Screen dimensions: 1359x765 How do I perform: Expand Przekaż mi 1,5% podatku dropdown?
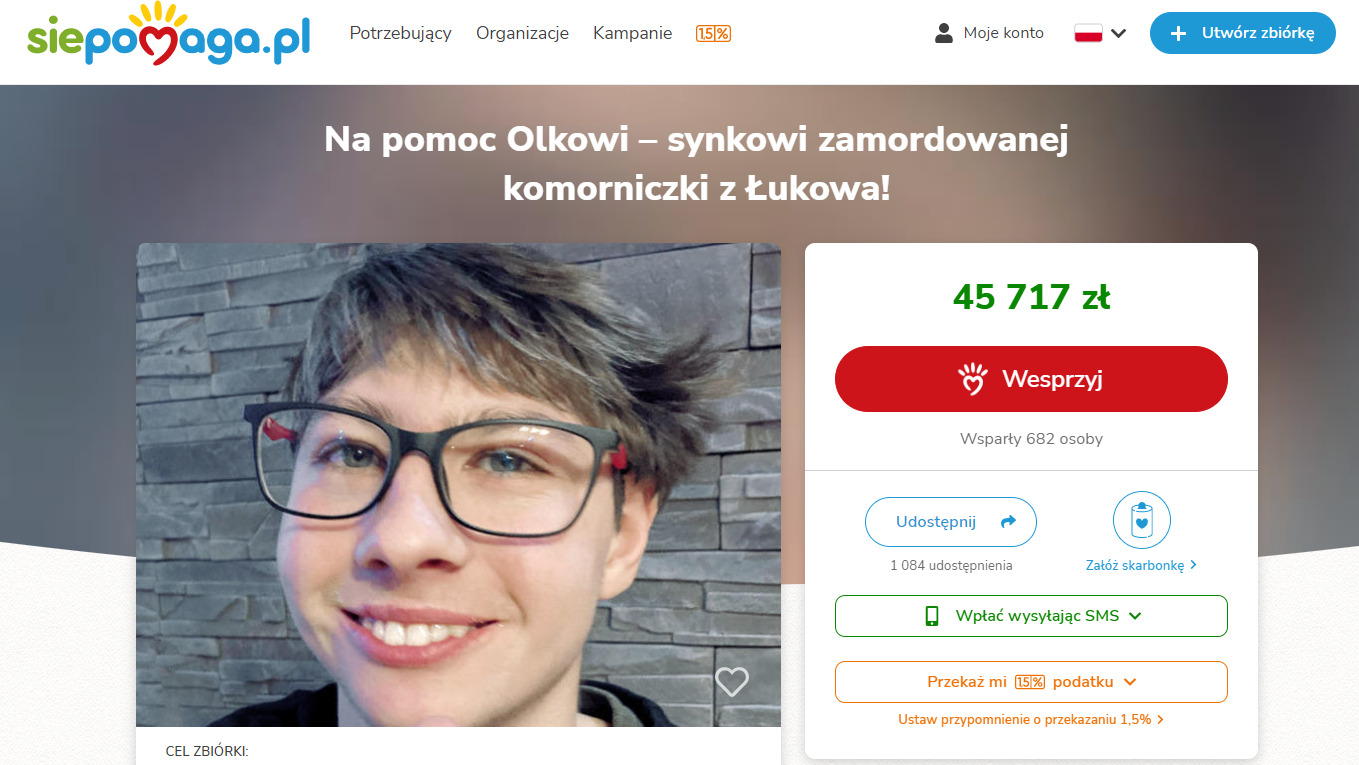tap(1031, 682)
